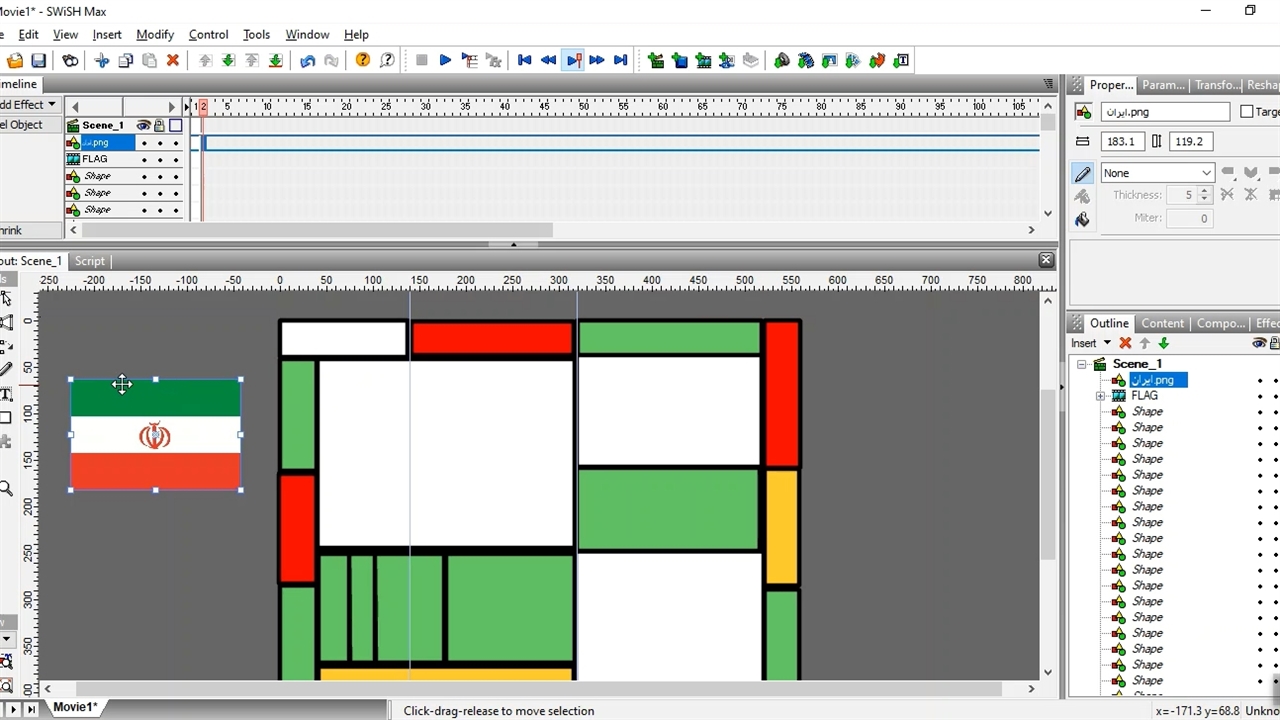Click the Insert Text icon in toolbar

point(901,61)
